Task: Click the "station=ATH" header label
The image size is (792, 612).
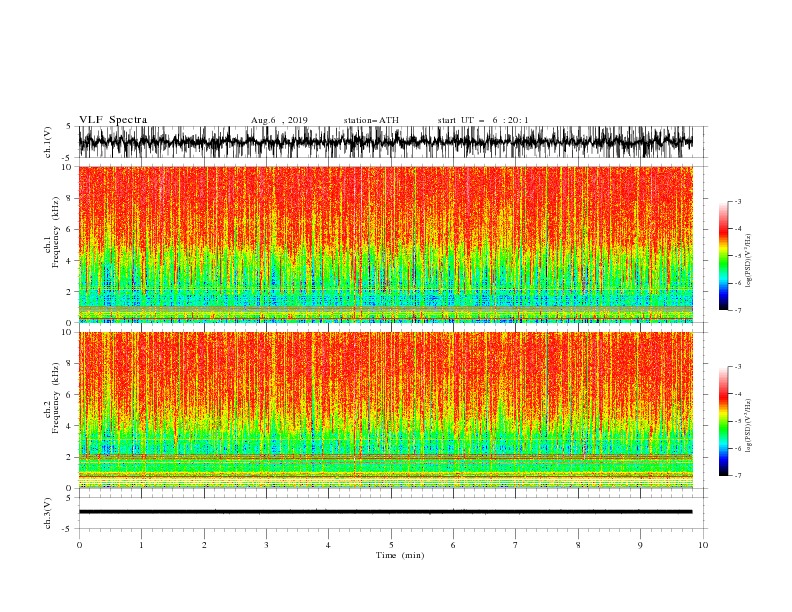Action: coord(371,120)
